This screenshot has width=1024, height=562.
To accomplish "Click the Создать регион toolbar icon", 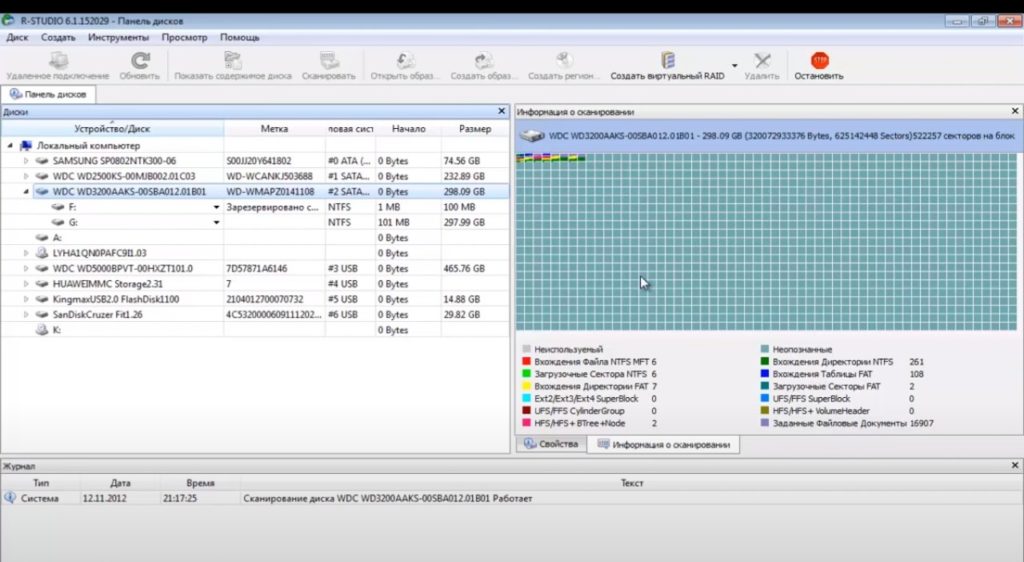I will (564, 61).
